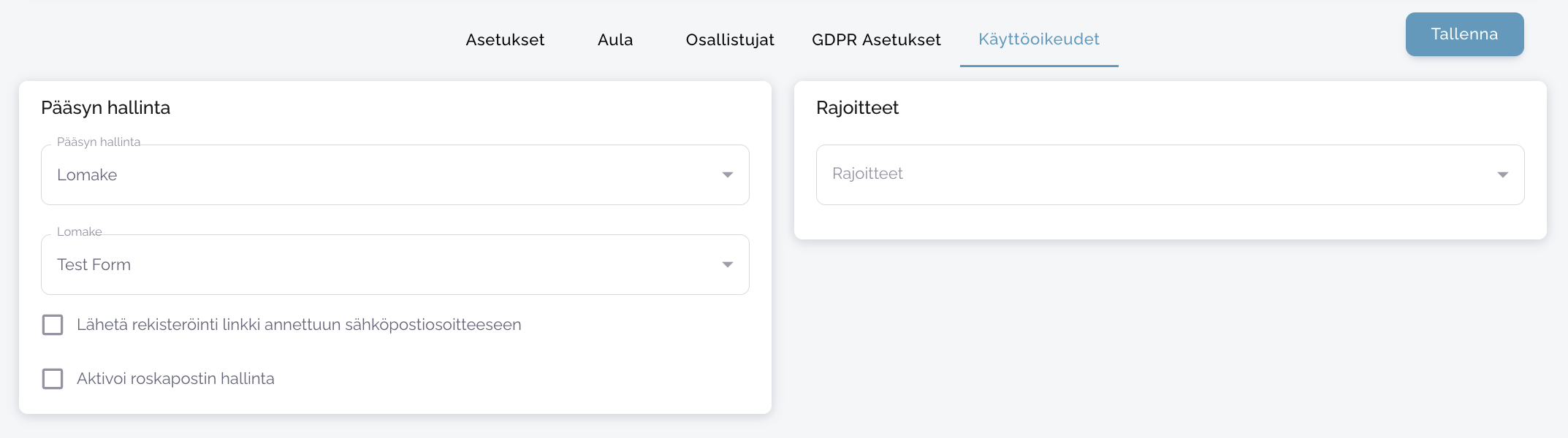The height and width of the screenshot is (438, 1568).
Task: Click the arrow icon in Rajoitteet dropdown
Action: point(1502,175)
